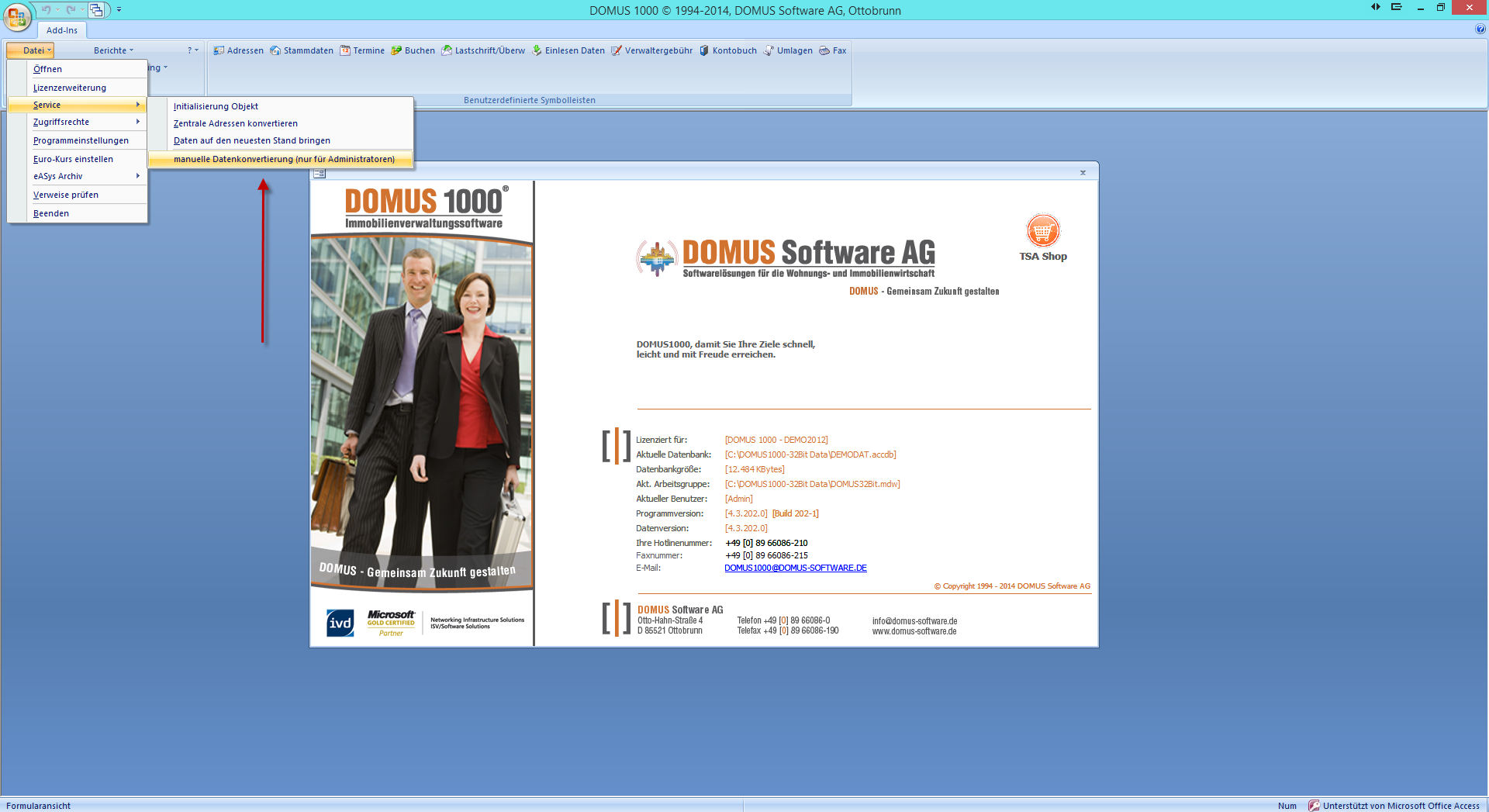Click the DOMUS Software AG logo emblem
Image resolution: width=1489 pixels, height=812 pixels.
(656, 258)
